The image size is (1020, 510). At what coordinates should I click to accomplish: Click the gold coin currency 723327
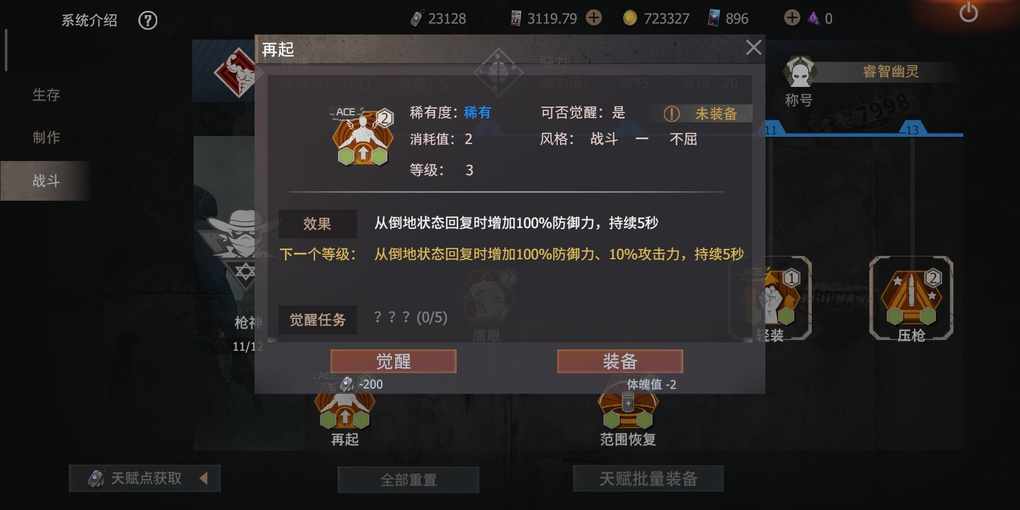656,19
